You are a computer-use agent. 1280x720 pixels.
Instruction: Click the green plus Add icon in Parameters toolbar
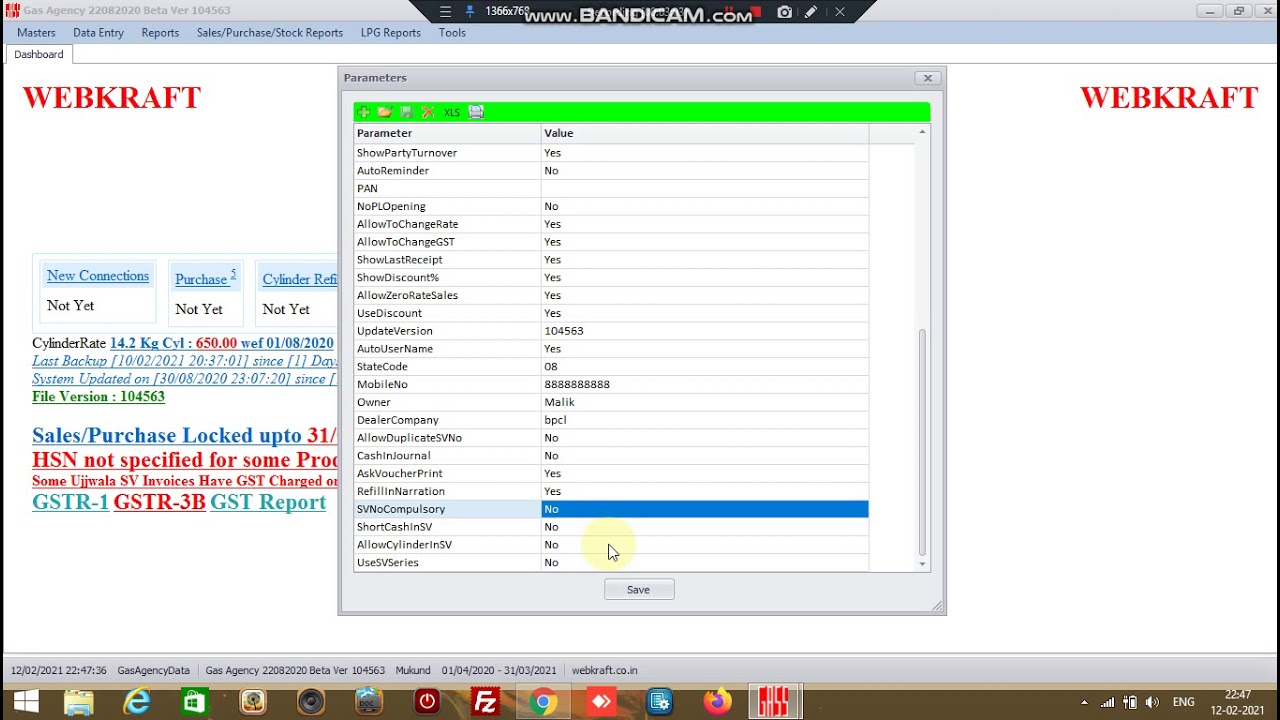click(363, 112)
